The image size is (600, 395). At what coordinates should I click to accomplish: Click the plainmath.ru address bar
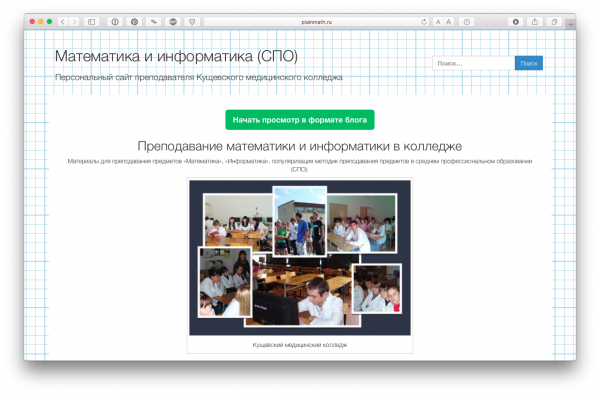tap(316, 22)
